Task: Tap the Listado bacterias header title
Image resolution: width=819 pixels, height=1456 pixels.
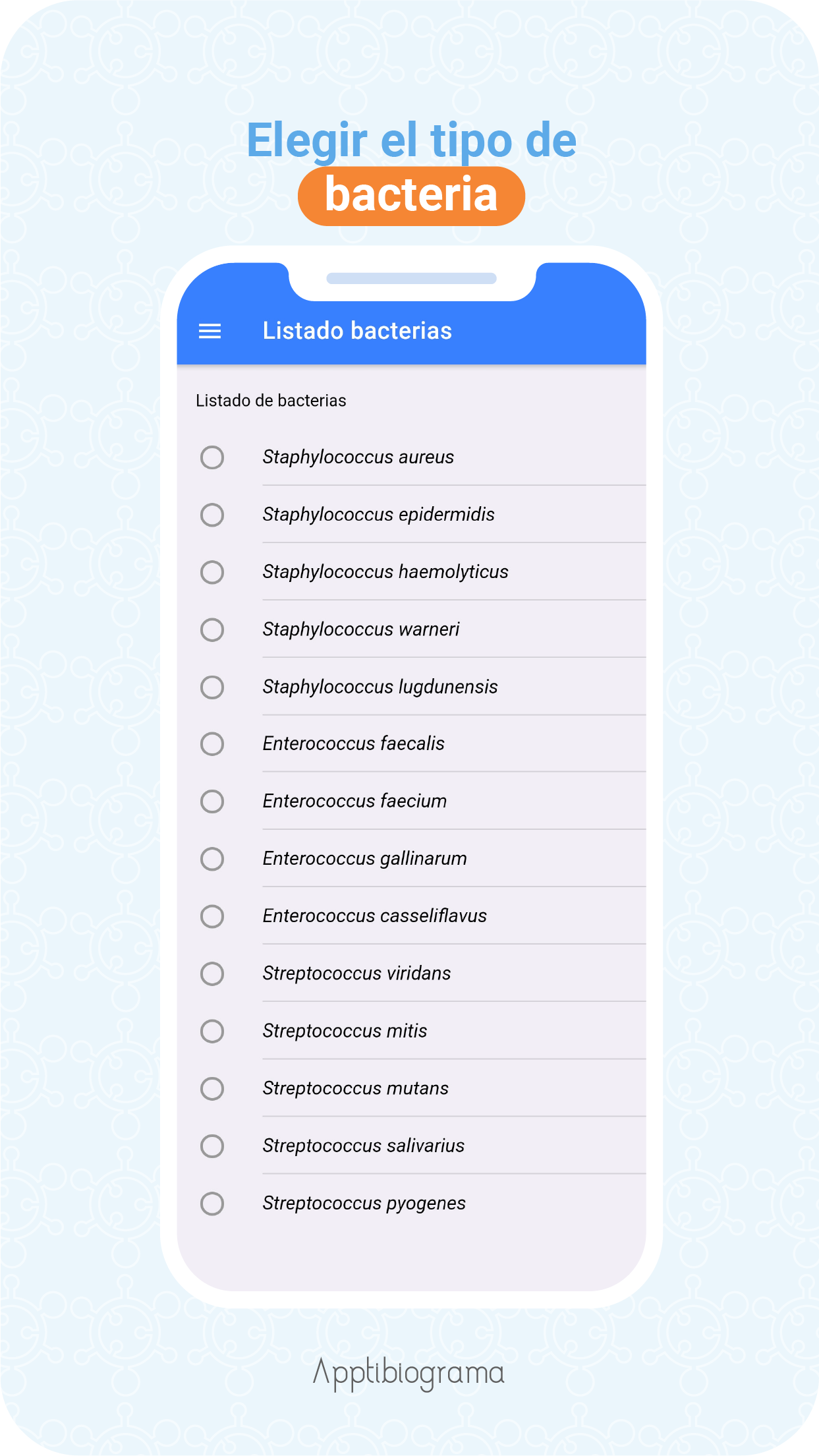Action: 357,331
